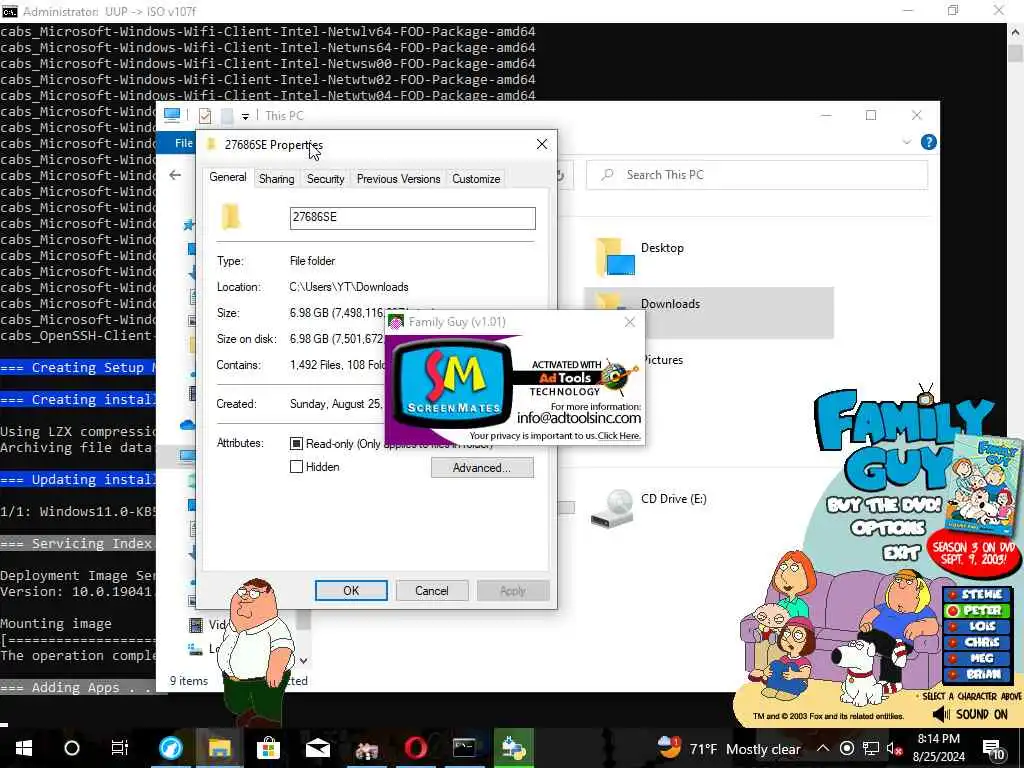Viewport: 1024px width, 768px height.
Task: Switch to the General tab
Action: click(228, 178)
